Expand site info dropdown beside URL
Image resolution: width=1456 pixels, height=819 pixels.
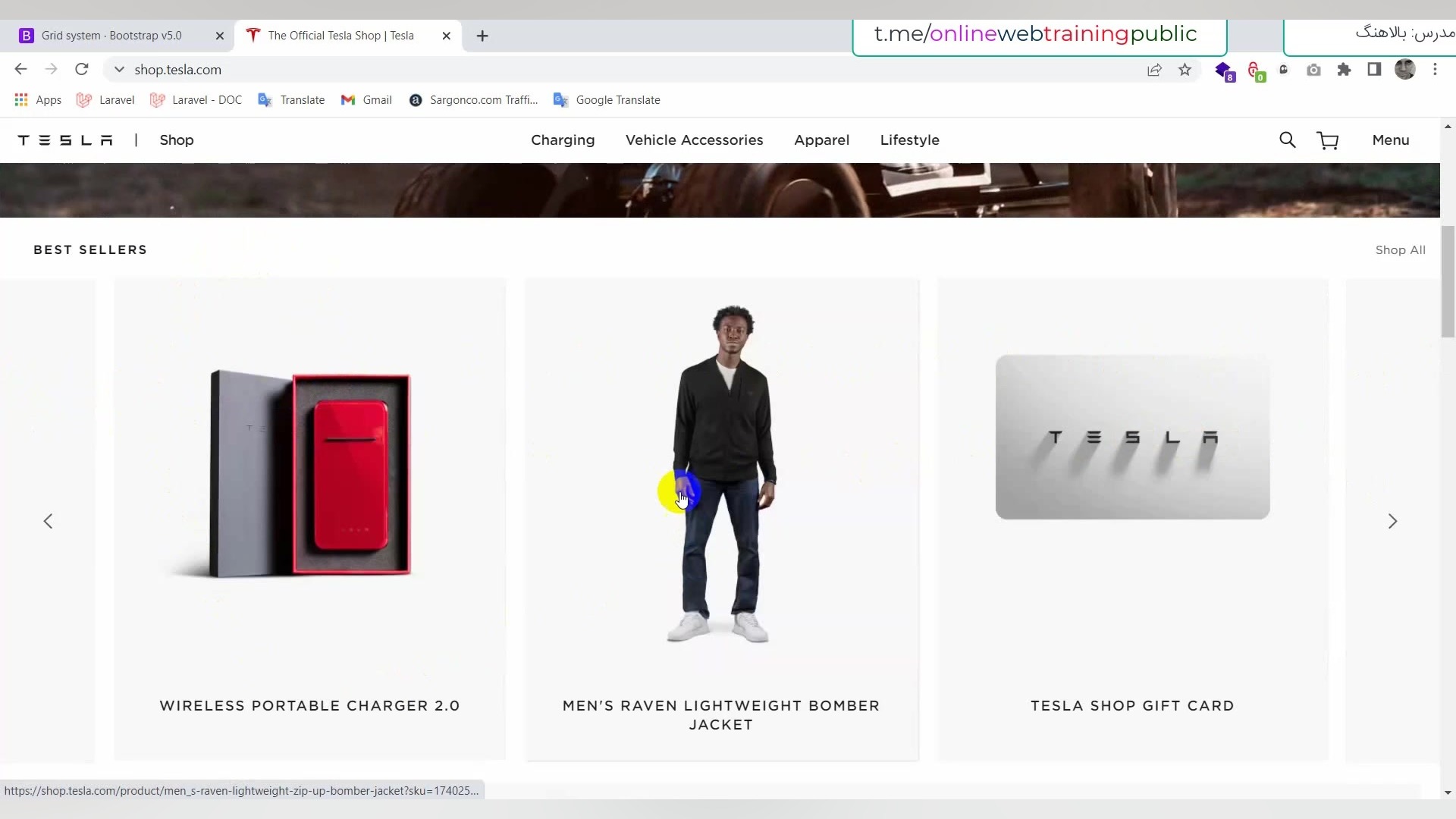coord(119,70)
